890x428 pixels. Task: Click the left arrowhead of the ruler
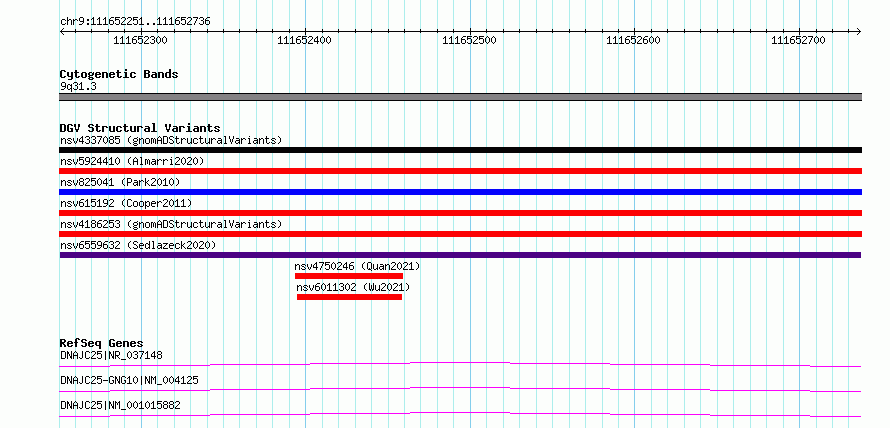[62, 31]
